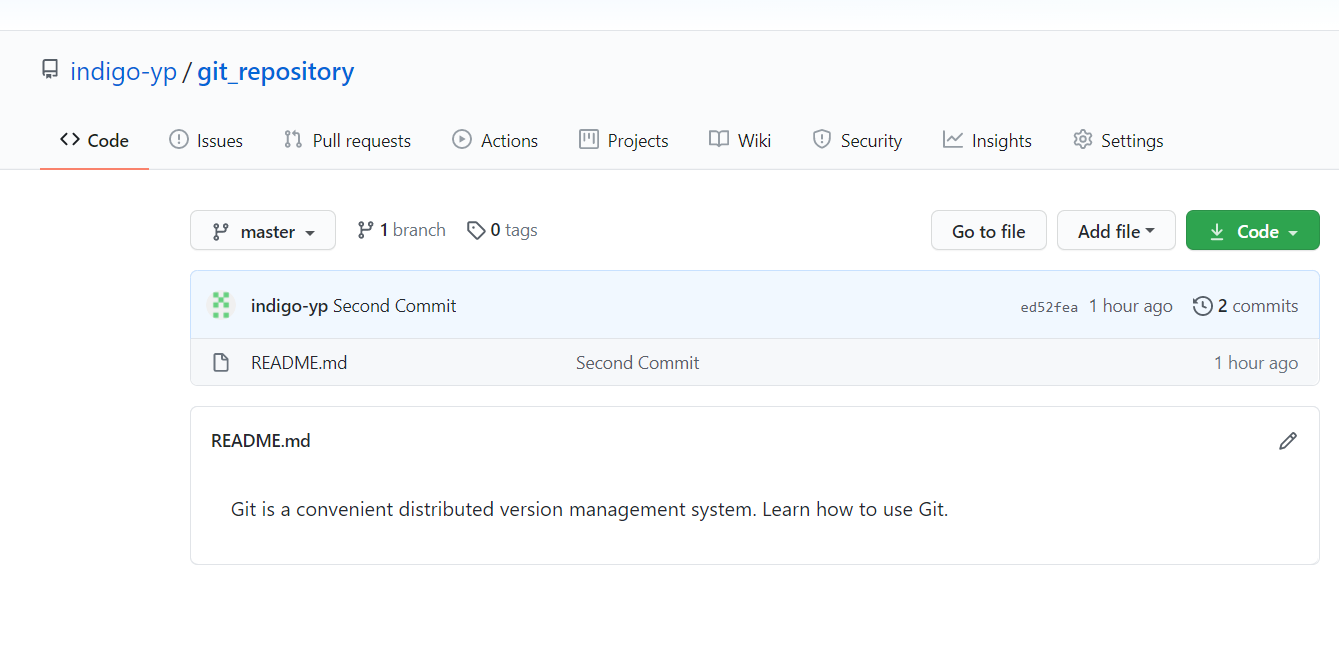Open the ed52fea commit hash

[1049, 307]
